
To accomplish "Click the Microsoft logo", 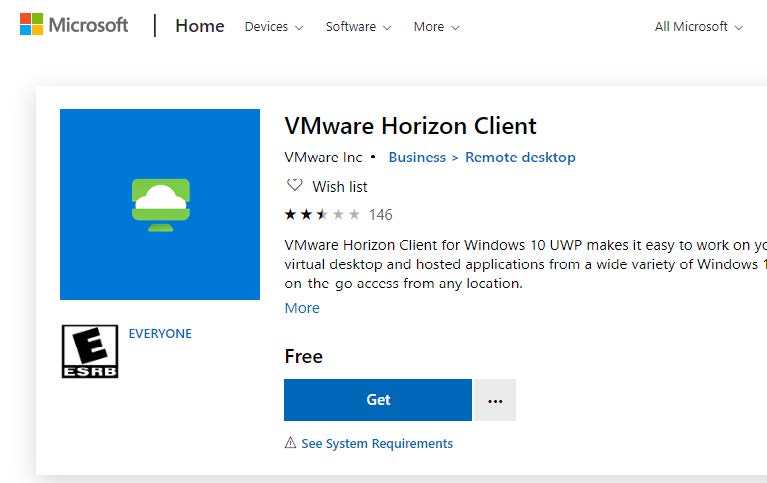I will coord(74,24).
